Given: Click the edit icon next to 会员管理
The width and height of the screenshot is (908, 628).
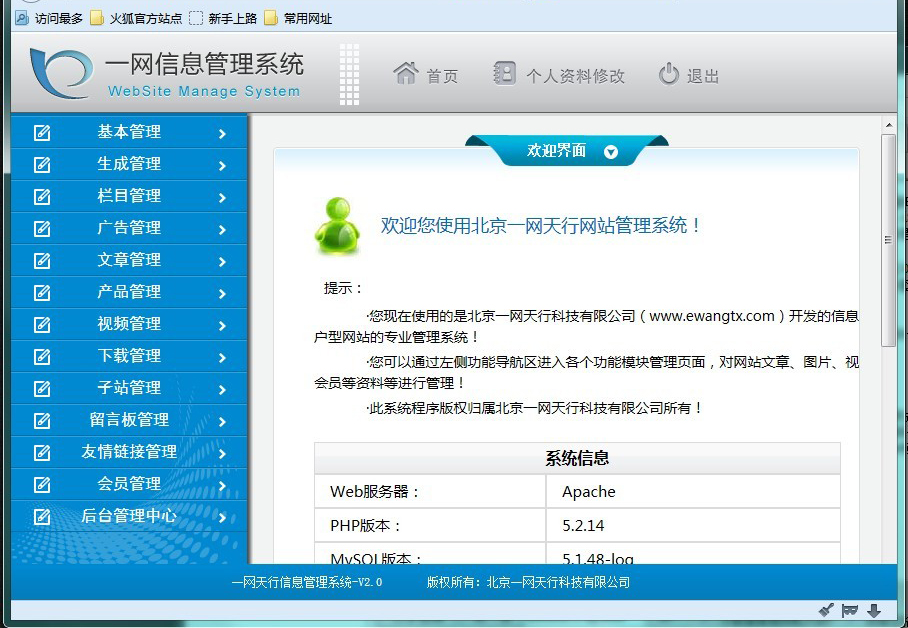Looking at the screenshot, I should pyautogui.click(x=41, y=483).
